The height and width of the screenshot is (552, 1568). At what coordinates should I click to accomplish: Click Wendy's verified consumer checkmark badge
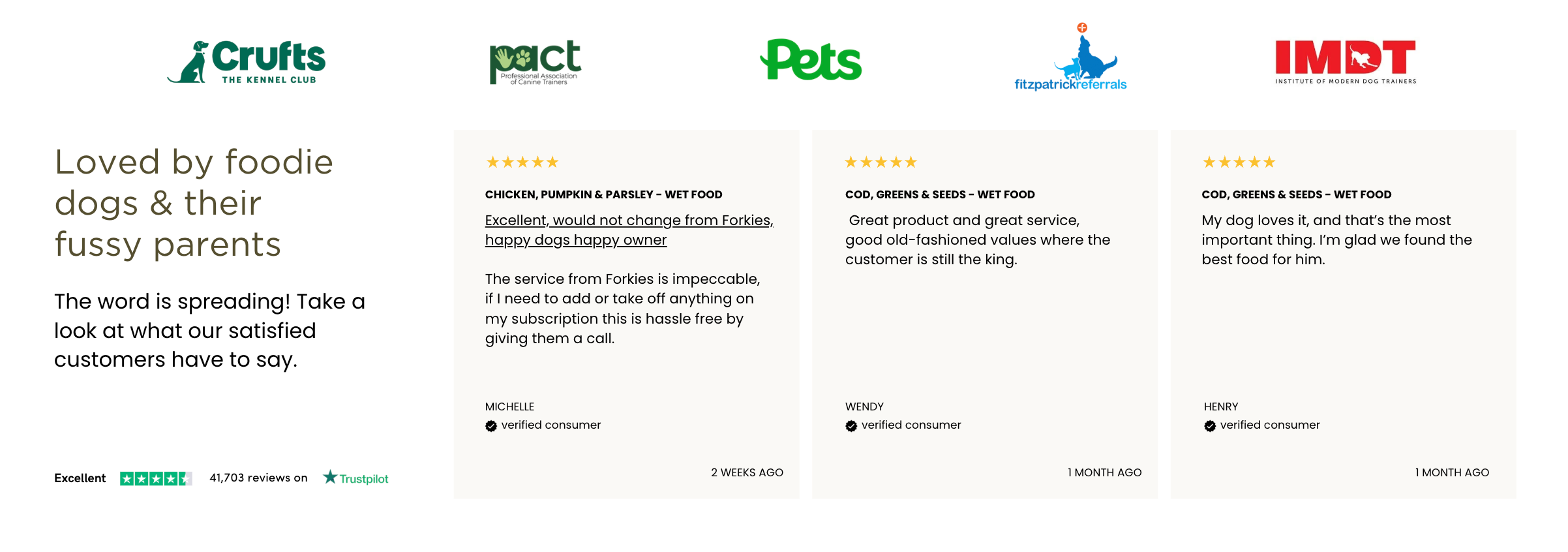click(851, 426)
